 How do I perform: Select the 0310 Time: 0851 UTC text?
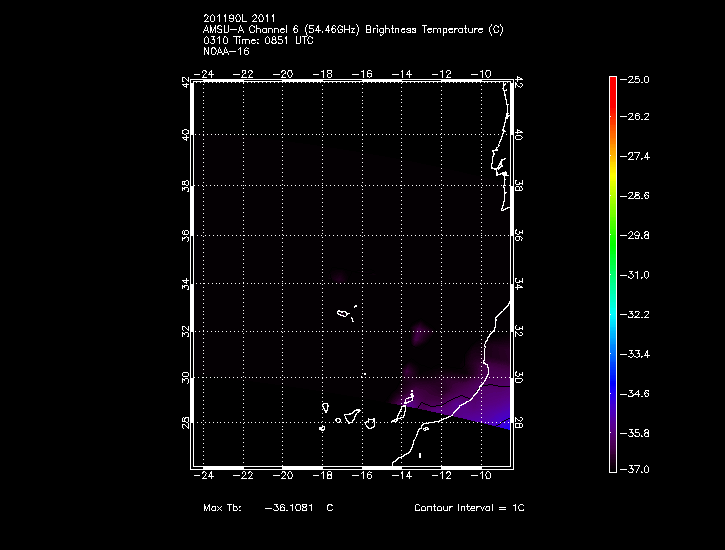256,40
